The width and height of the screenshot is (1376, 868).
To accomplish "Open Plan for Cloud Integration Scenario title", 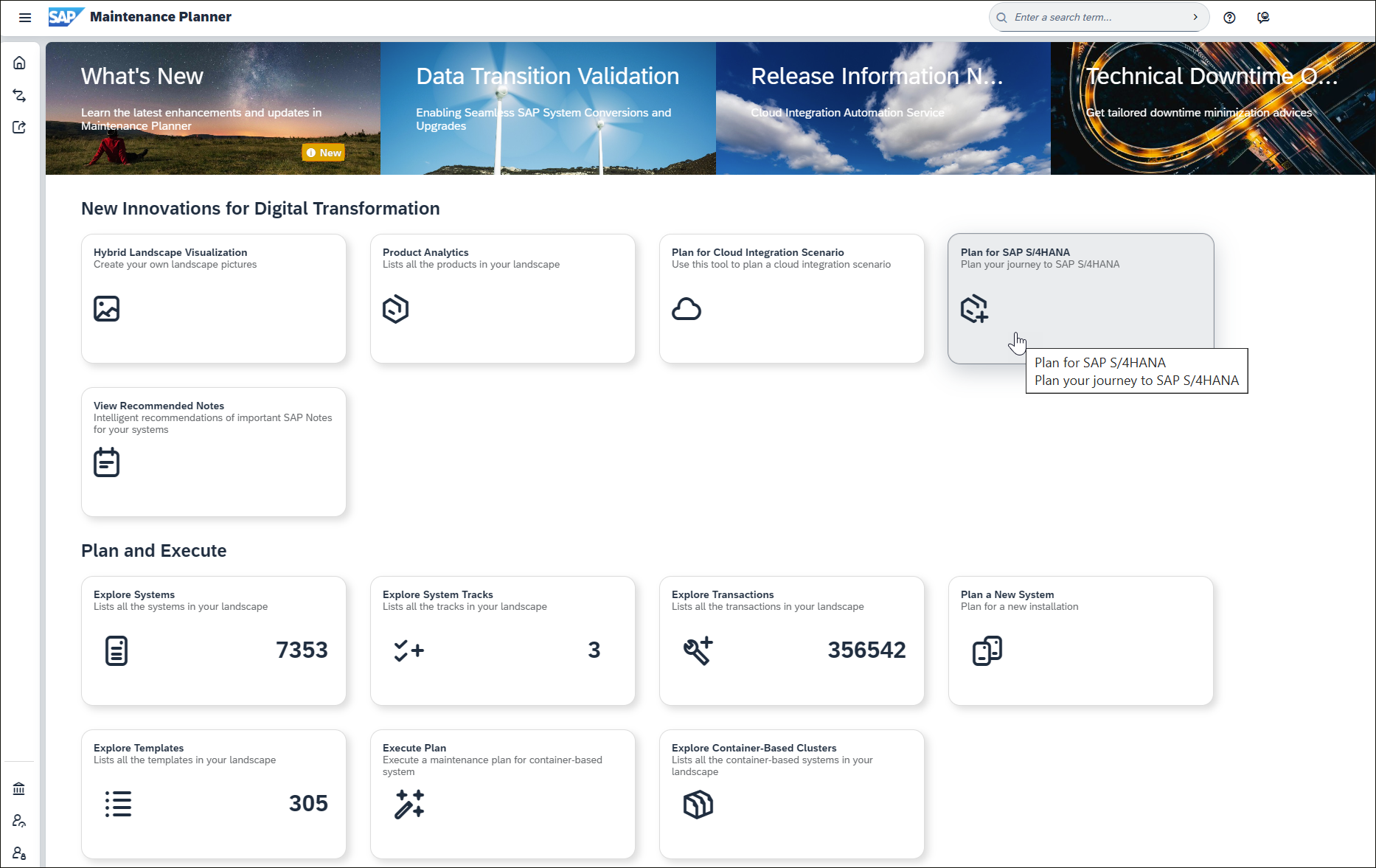I will 758,252.
